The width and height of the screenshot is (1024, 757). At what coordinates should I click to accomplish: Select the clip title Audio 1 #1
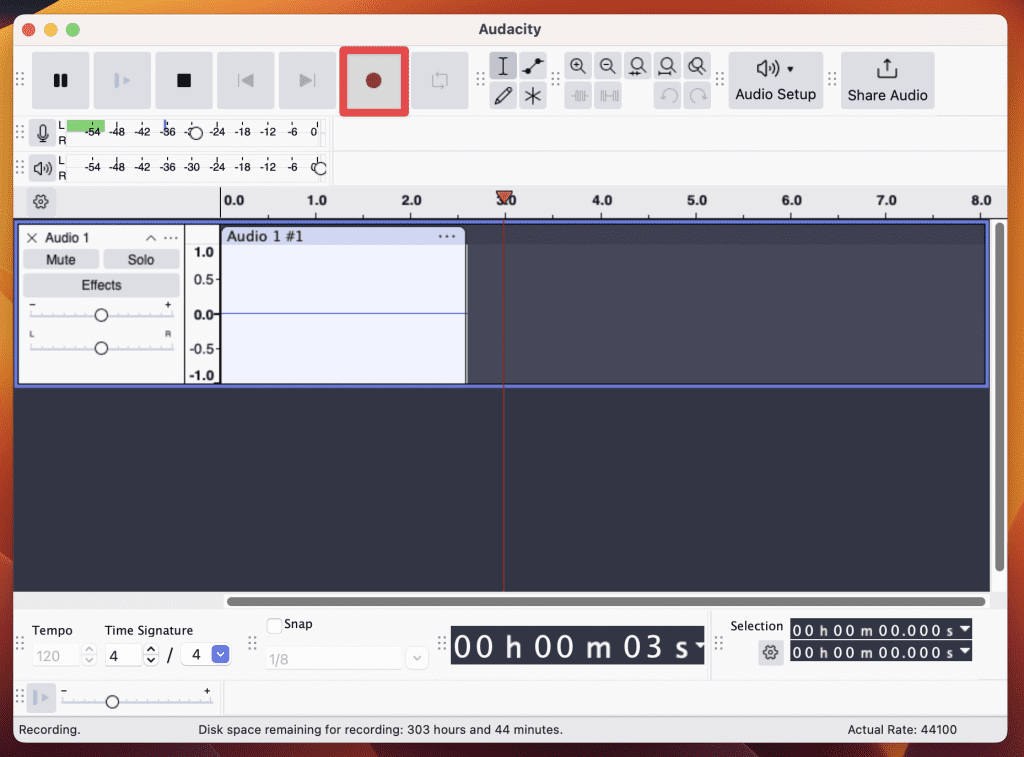(264, 236)
